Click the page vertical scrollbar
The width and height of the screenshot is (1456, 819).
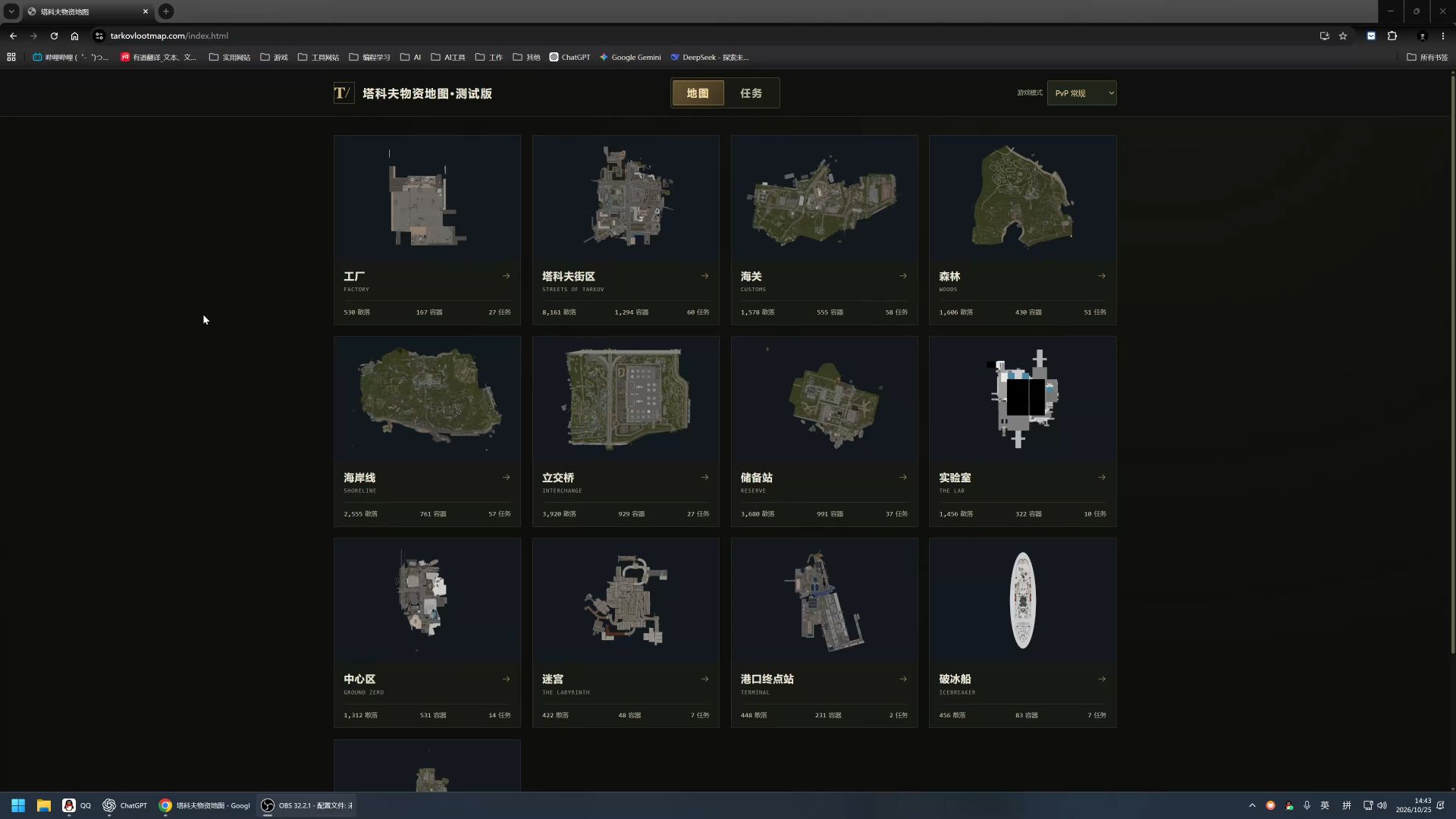click(x=1452, y=364)
